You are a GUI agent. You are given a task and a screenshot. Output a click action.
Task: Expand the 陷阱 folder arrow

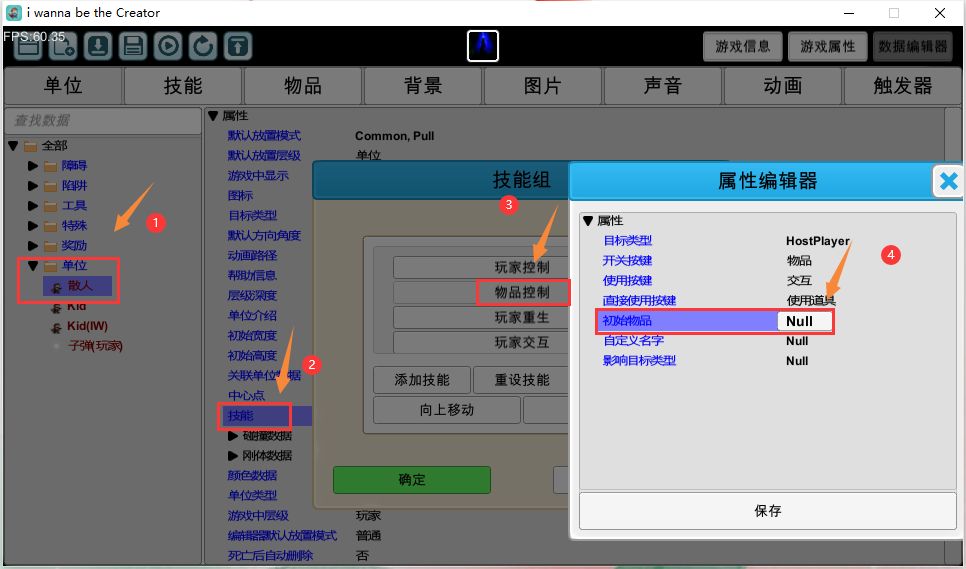coord(33,186)
